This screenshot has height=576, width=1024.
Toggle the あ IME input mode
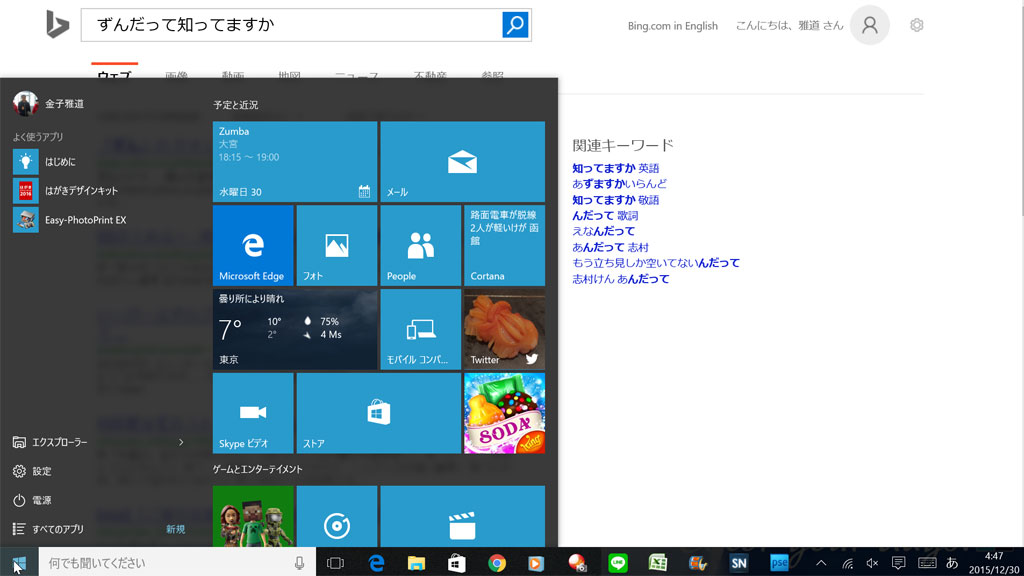click(952, 563)
